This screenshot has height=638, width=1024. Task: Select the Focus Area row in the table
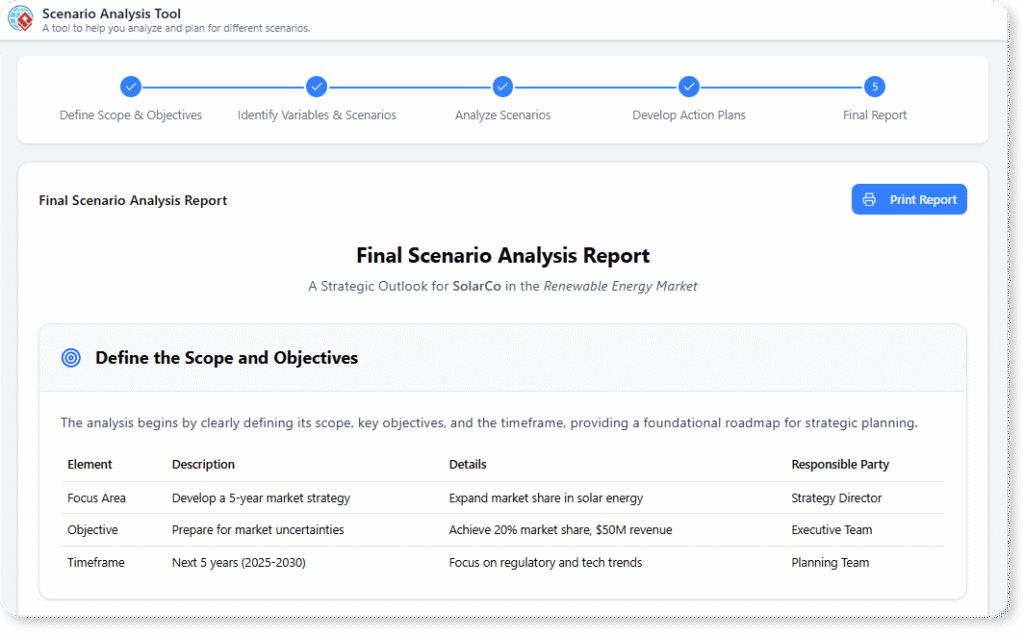click(x=96, y=498)
